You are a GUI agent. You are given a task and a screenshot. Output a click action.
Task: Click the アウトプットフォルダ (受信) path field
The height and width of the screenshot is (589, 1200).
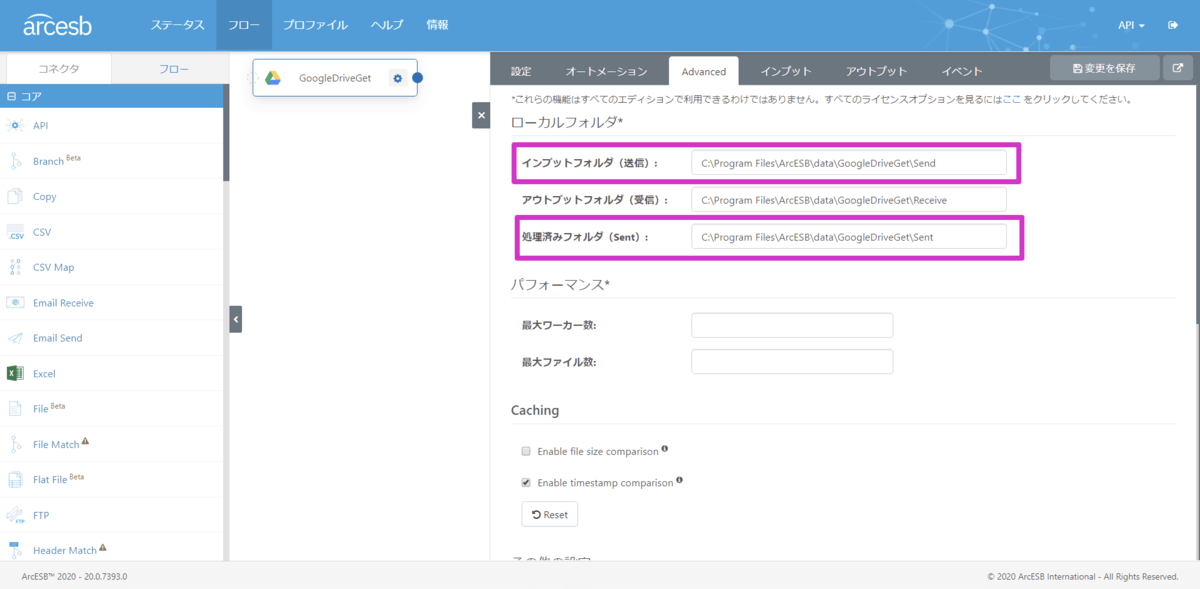pyautogui.click(x=849, y=200)
